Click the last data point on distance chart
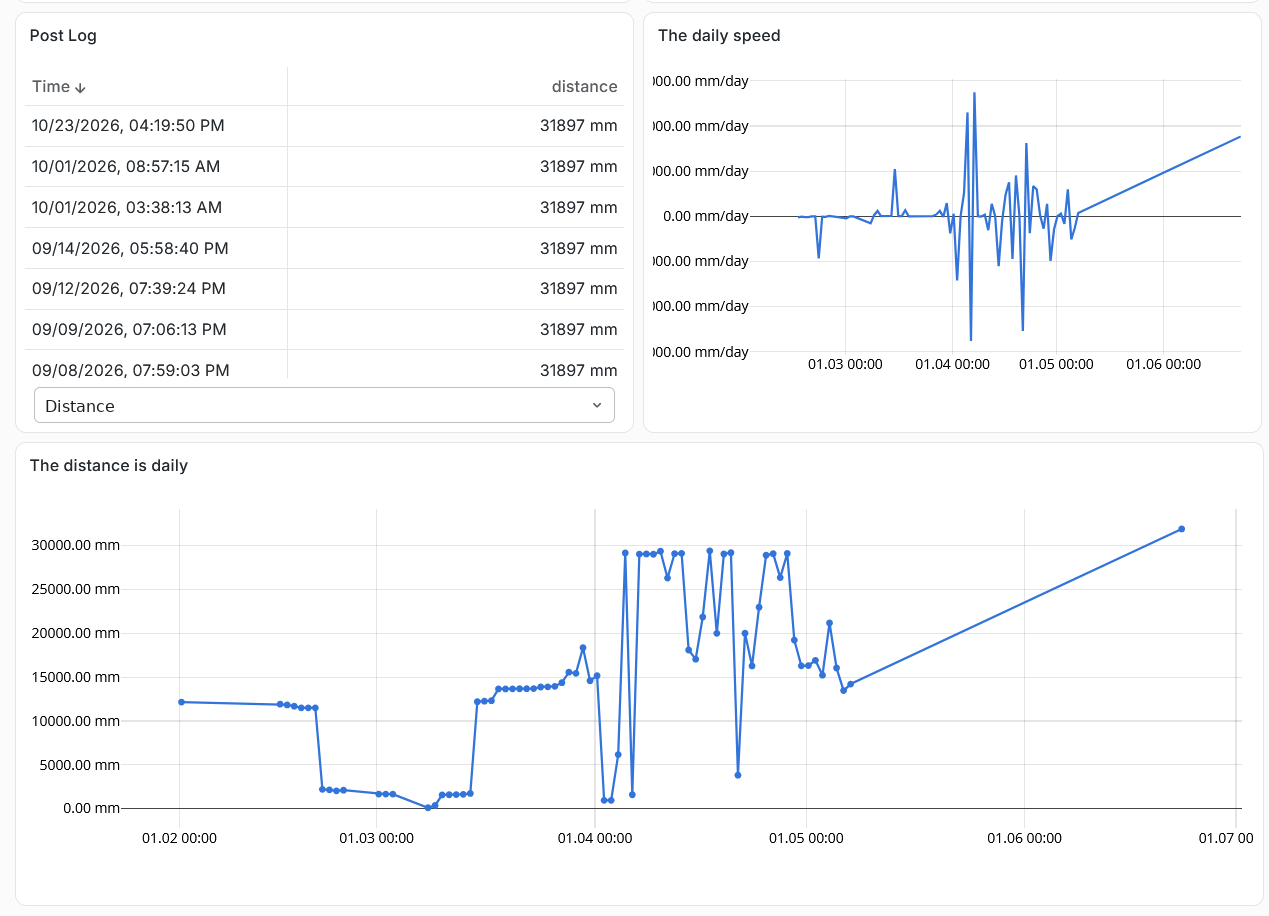Viewport: 1269px width, 916px height. click(1181, 529)
